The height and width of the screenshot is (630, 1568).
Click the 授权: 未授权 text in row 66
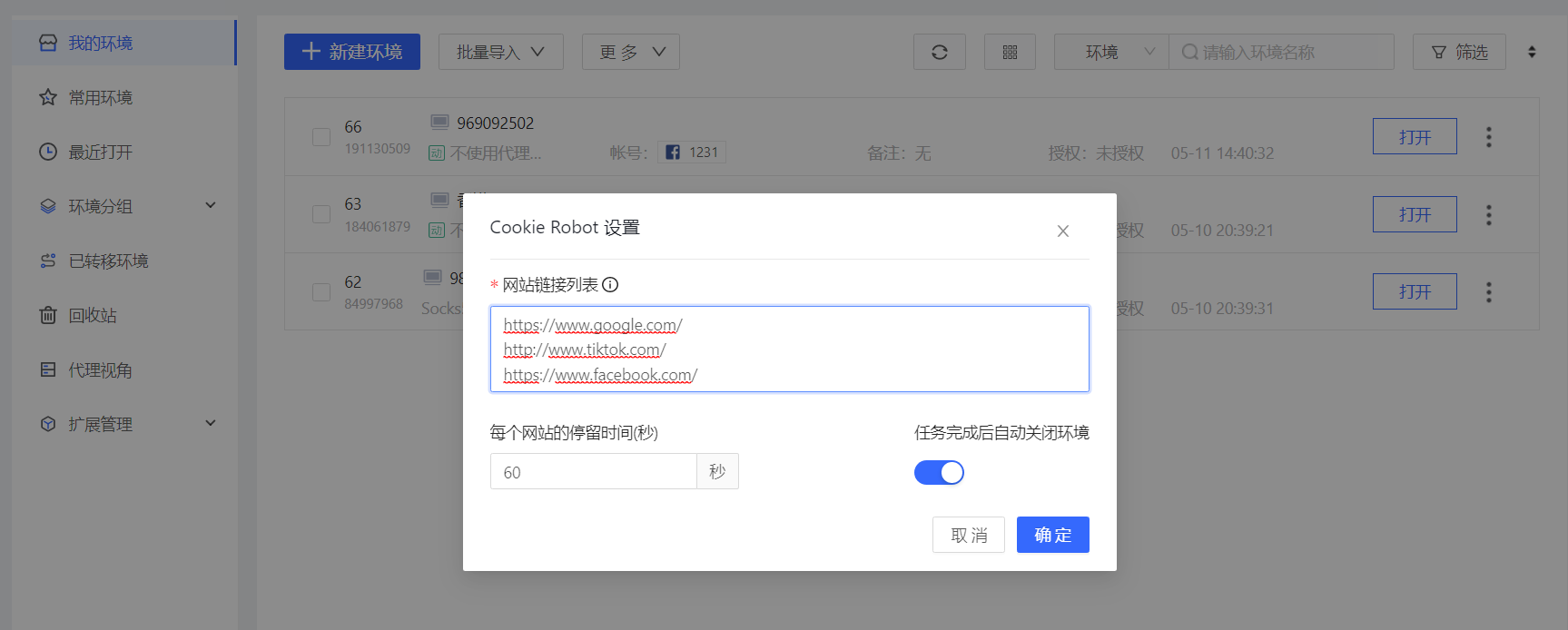coord(1096,153)
